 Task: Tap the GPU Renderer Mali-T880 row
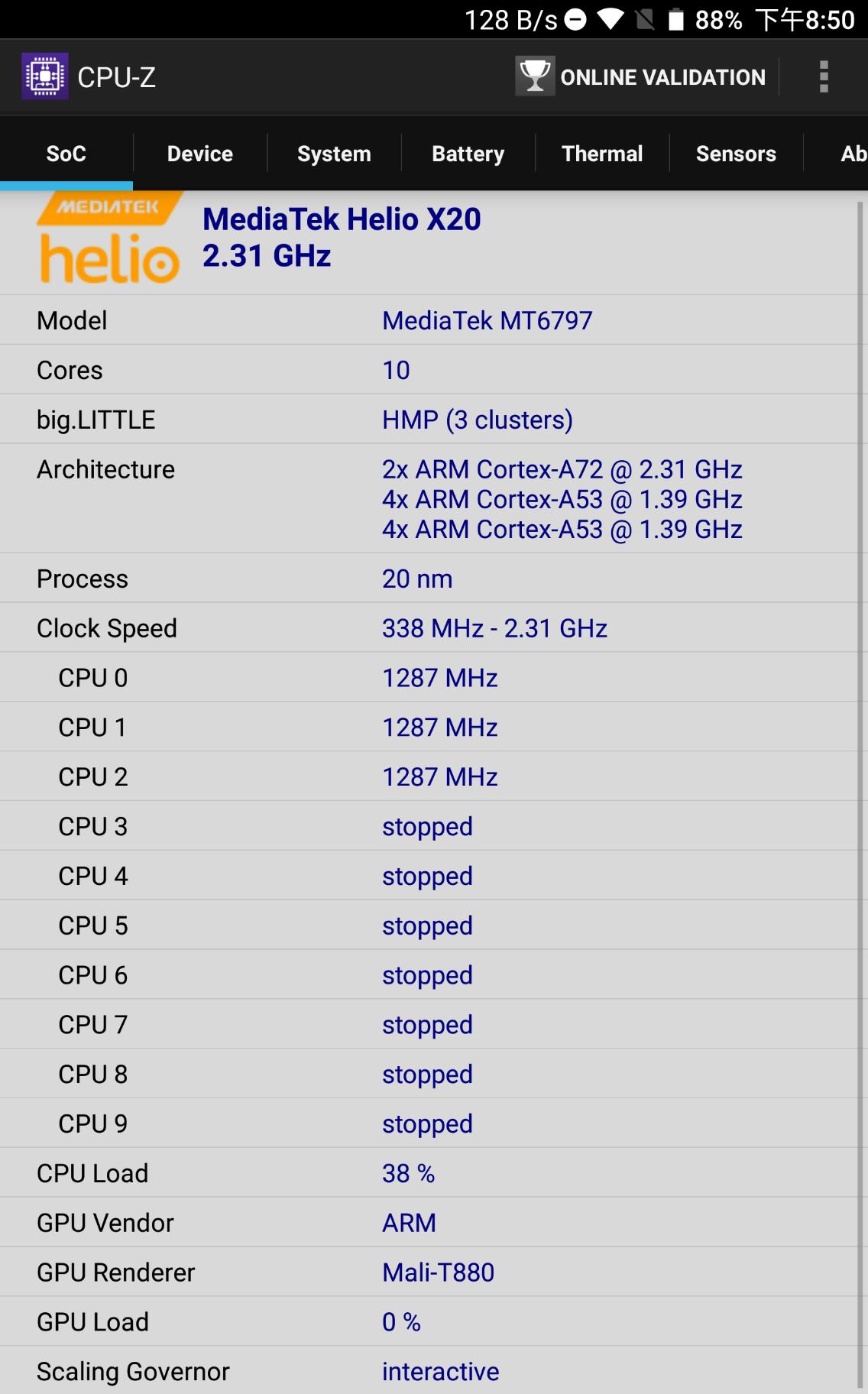(428, 1272)
